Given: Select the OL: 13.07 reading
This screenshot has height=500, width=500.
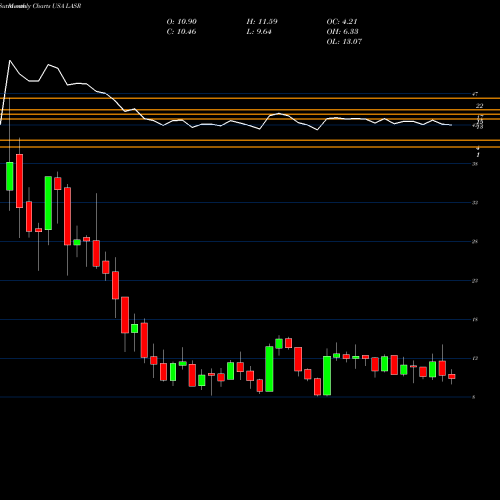Looking at the screenshot, I should click(x=344, y=42).
